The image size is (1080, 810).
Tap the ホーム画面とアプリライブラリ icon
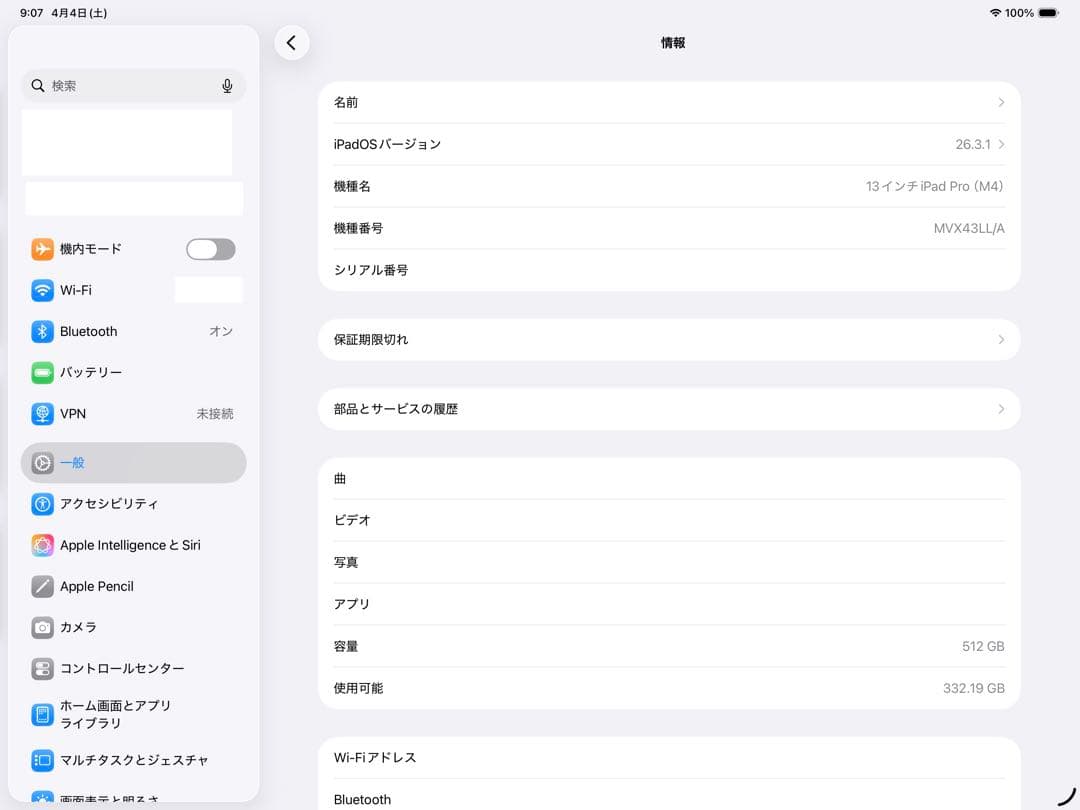click(42, 715)
